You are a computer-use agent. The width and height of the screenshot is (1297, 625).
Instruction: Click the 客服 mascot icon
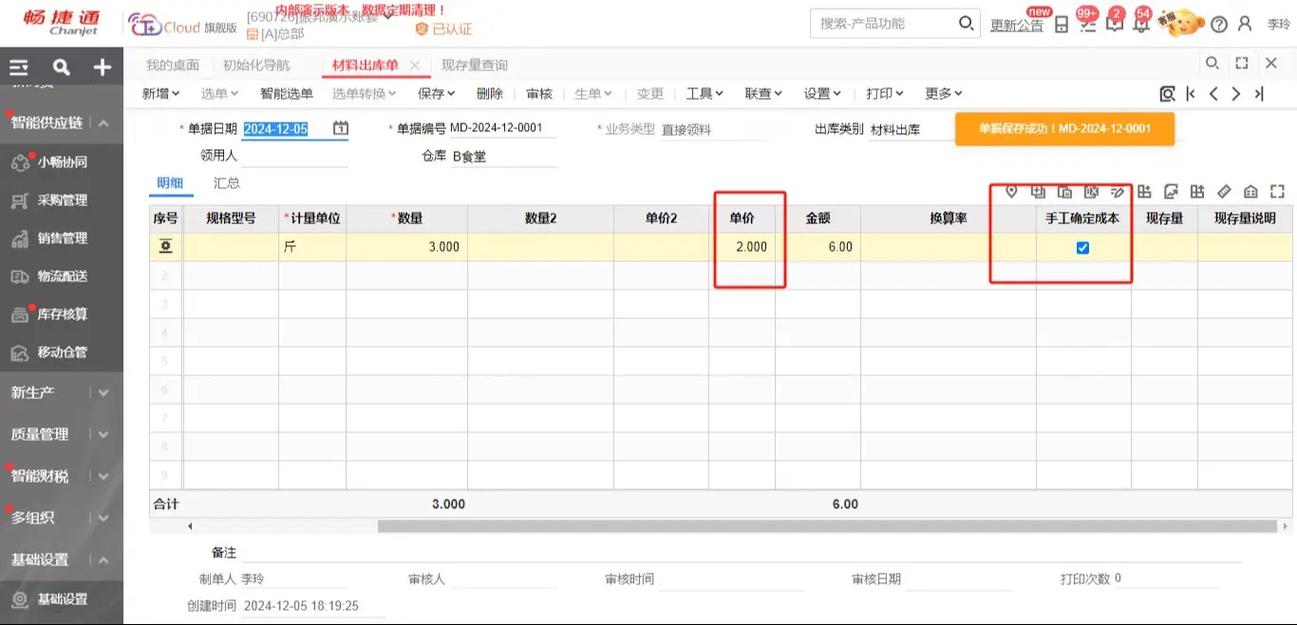pos(1181,22)
